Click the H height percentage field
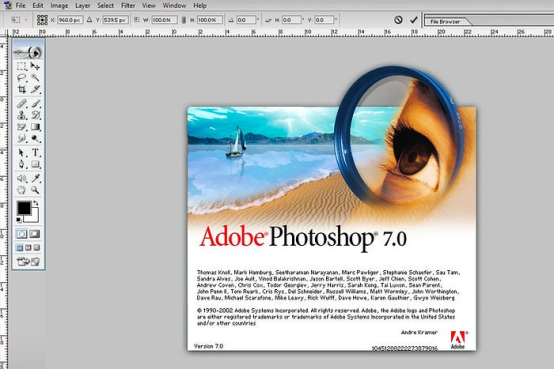This screenshot has height=370, width=554. coord(210,20)
